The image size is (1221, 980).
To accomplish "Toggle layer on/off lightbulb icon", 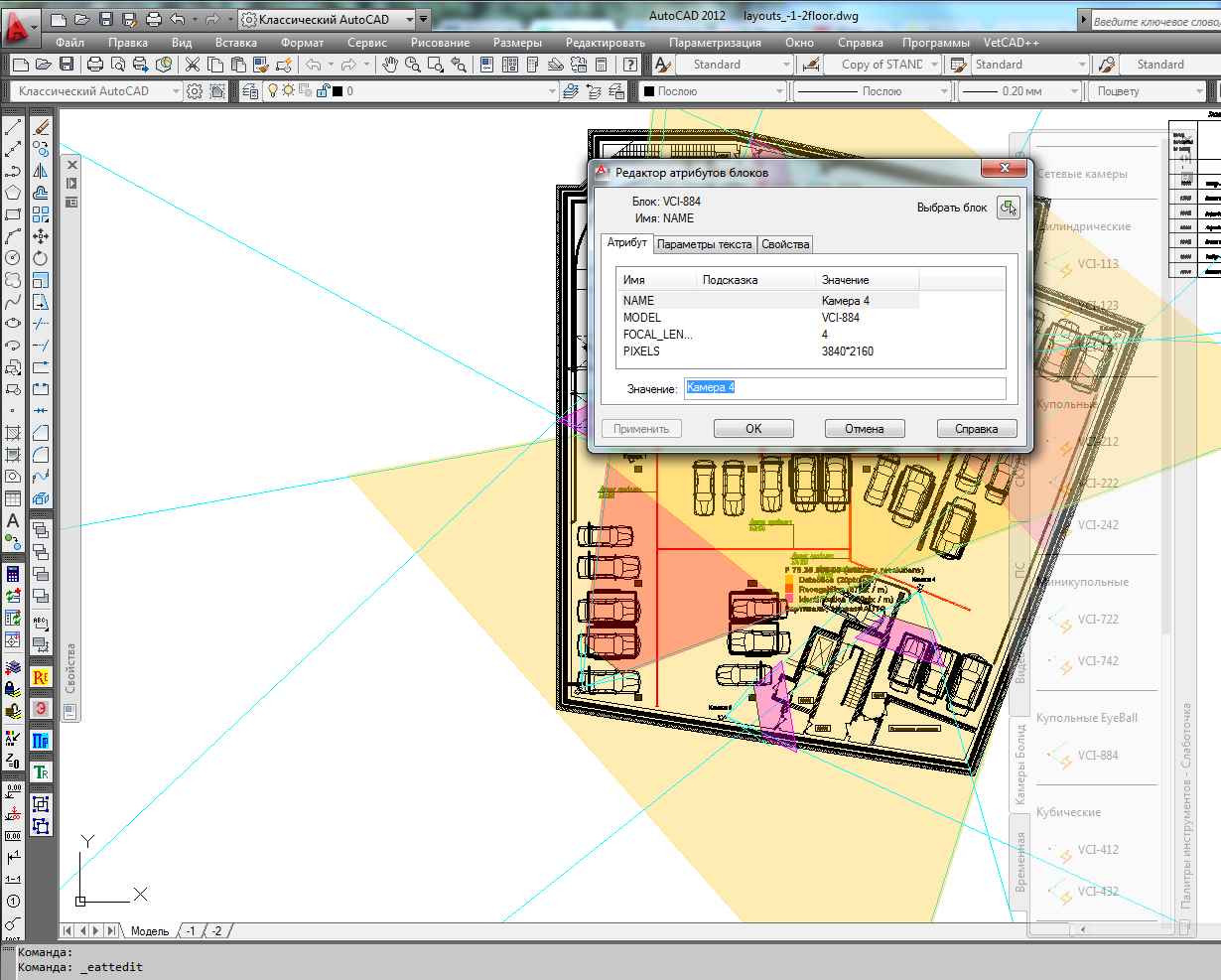I will coord(274,90).
